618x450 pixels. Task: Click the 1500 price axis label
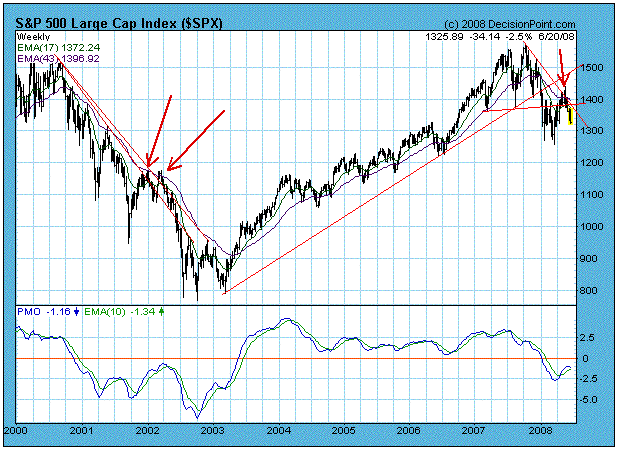[592, 68]
